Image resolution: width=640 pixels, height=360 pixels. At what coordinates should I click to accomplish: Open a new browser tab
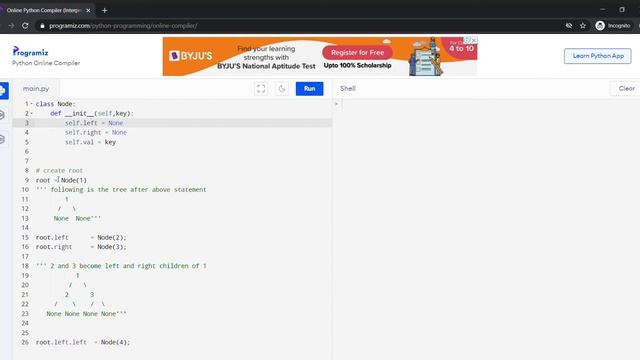pyautogui.click(x=104, y=10)
